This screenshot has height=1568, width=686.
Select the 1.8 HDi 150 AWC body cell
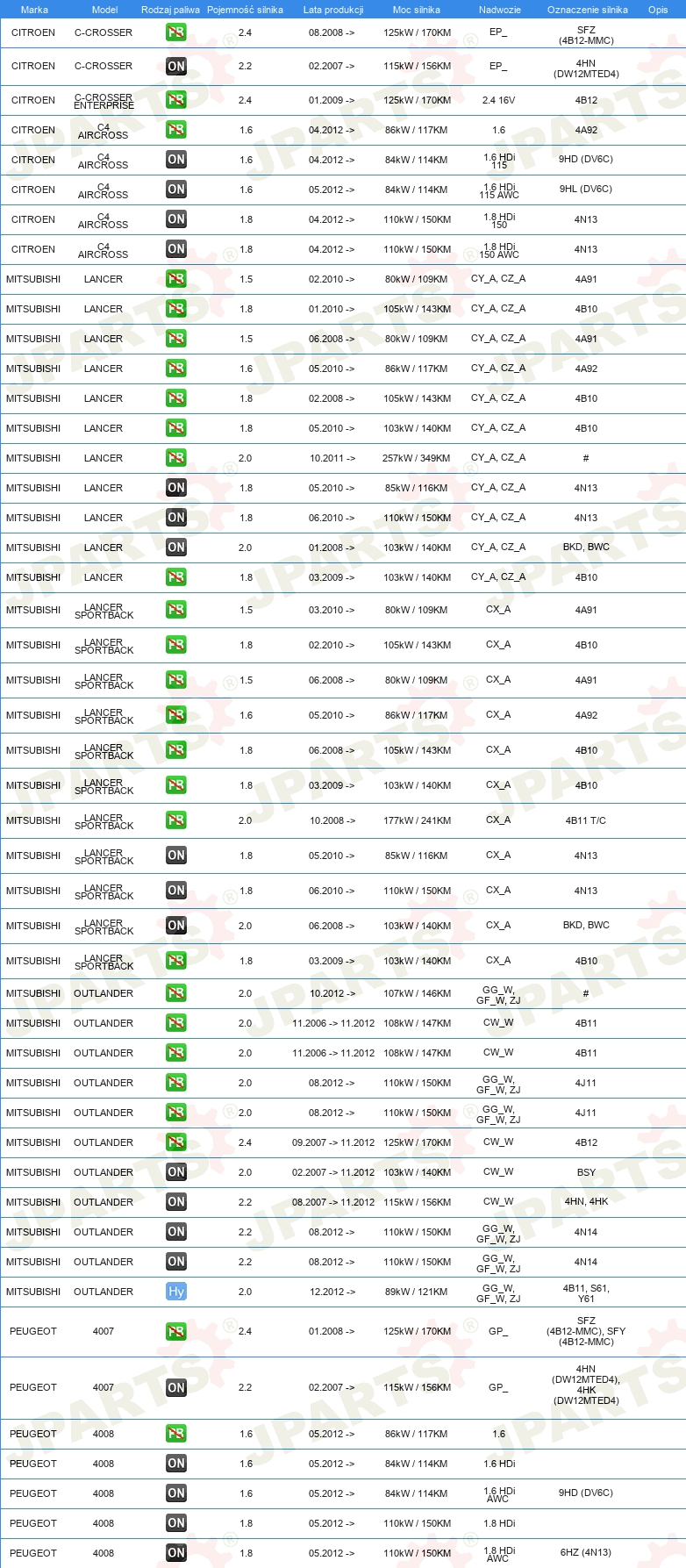click(x=499, y=250)
